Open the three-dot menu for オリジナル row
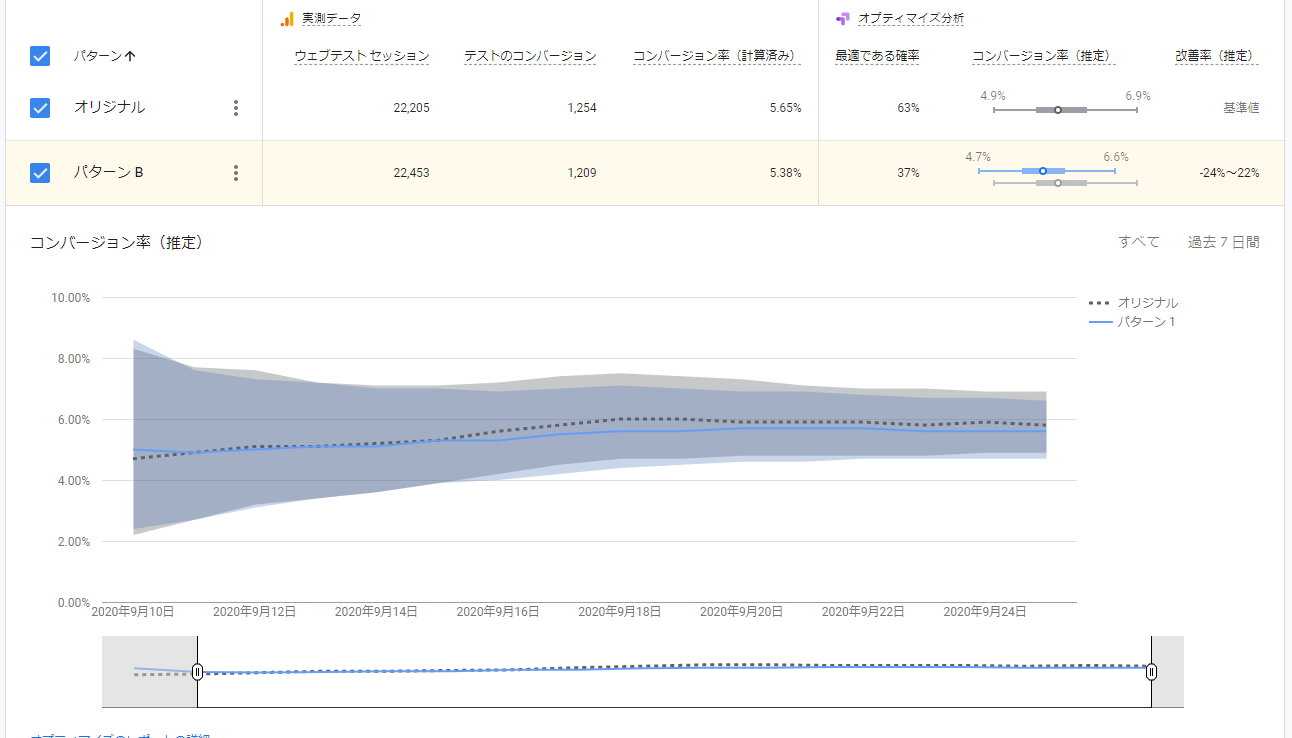1292x738 pixels. (236, 108)
